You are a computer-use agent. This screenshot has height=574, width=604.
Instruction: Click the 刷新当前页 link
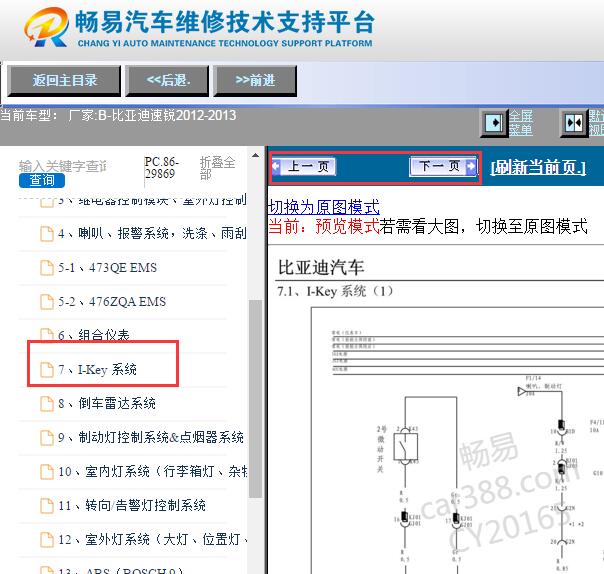[x=538, y=167]
